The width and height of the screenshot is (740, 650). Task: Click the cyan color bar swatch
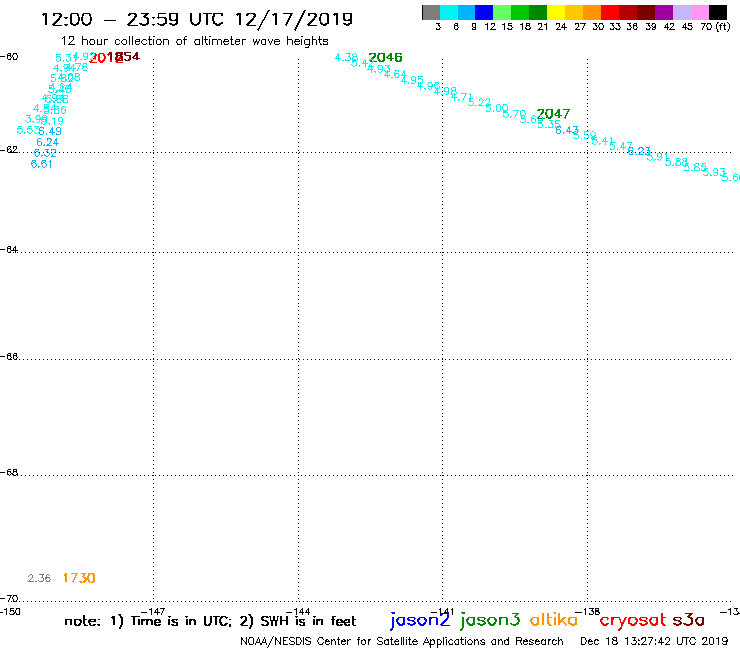[x=449, y=12]
